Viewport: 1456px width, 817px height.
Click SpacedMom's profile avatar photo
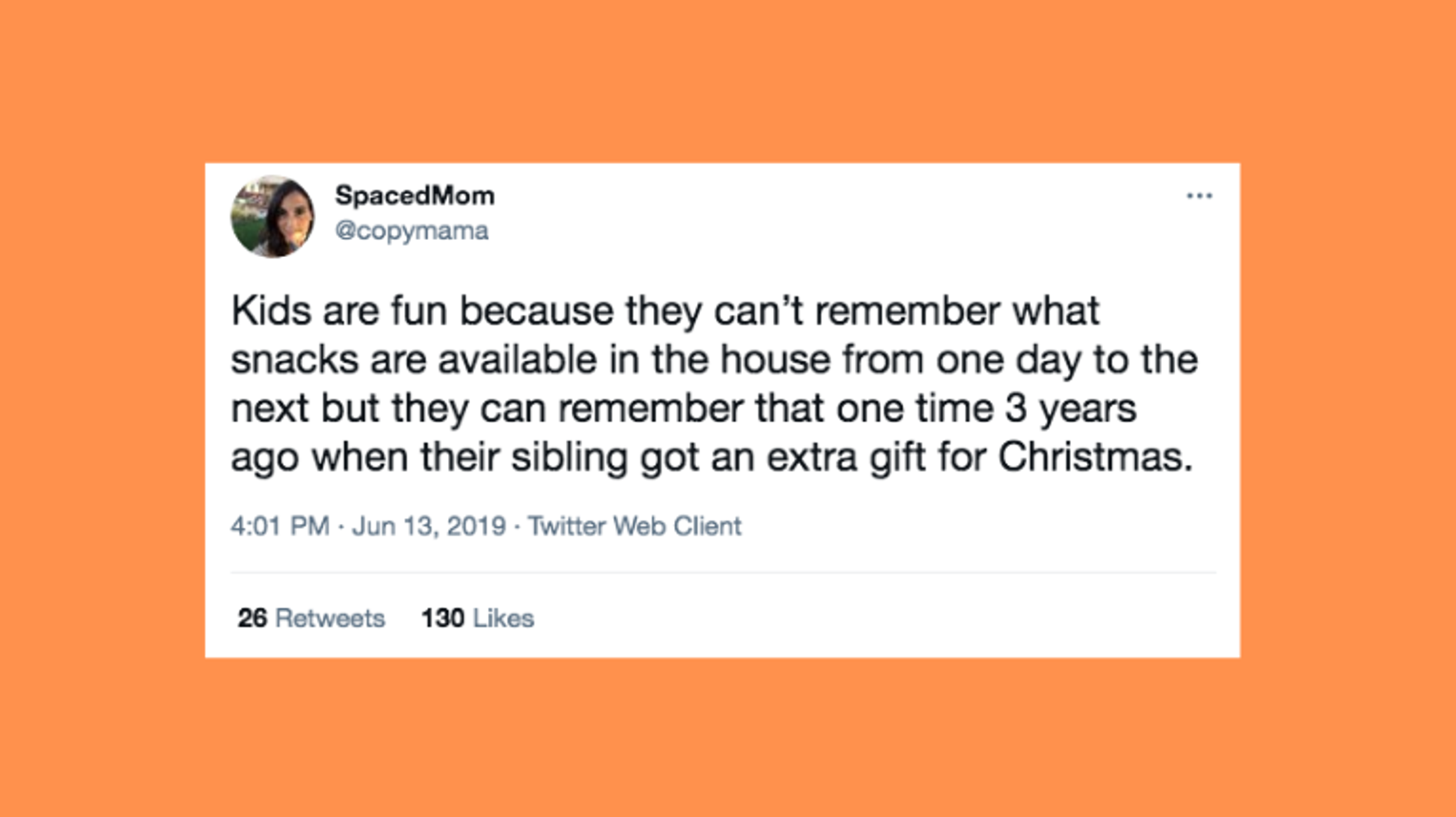click(x=273, y=217)
